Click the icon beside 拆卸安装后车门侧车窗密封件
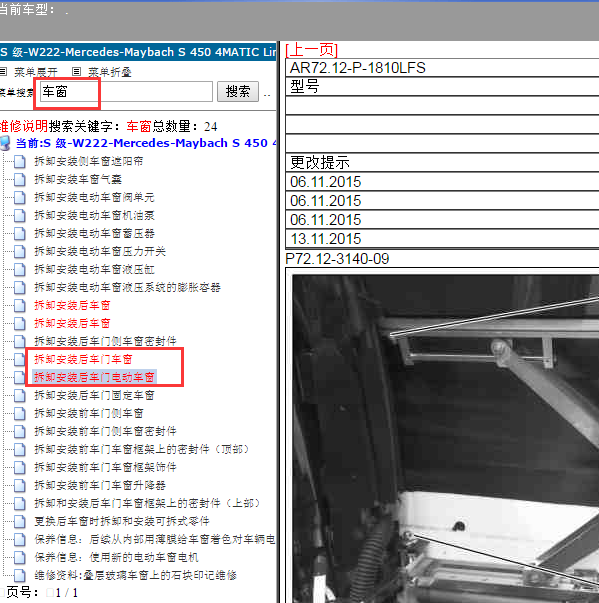599x603 pixels. click(x=20, y=341)
